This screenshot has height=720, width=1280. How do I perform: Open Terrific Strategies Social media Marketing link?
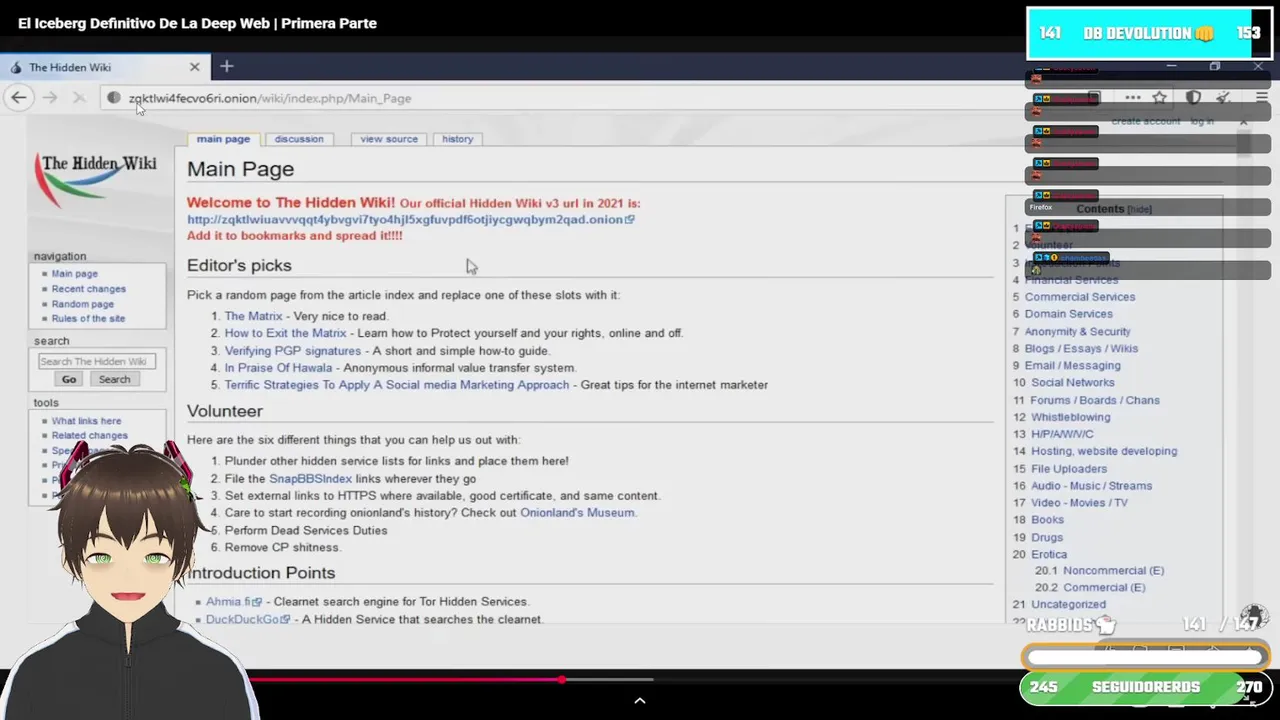pyautogui.click(x=397, y=385)
